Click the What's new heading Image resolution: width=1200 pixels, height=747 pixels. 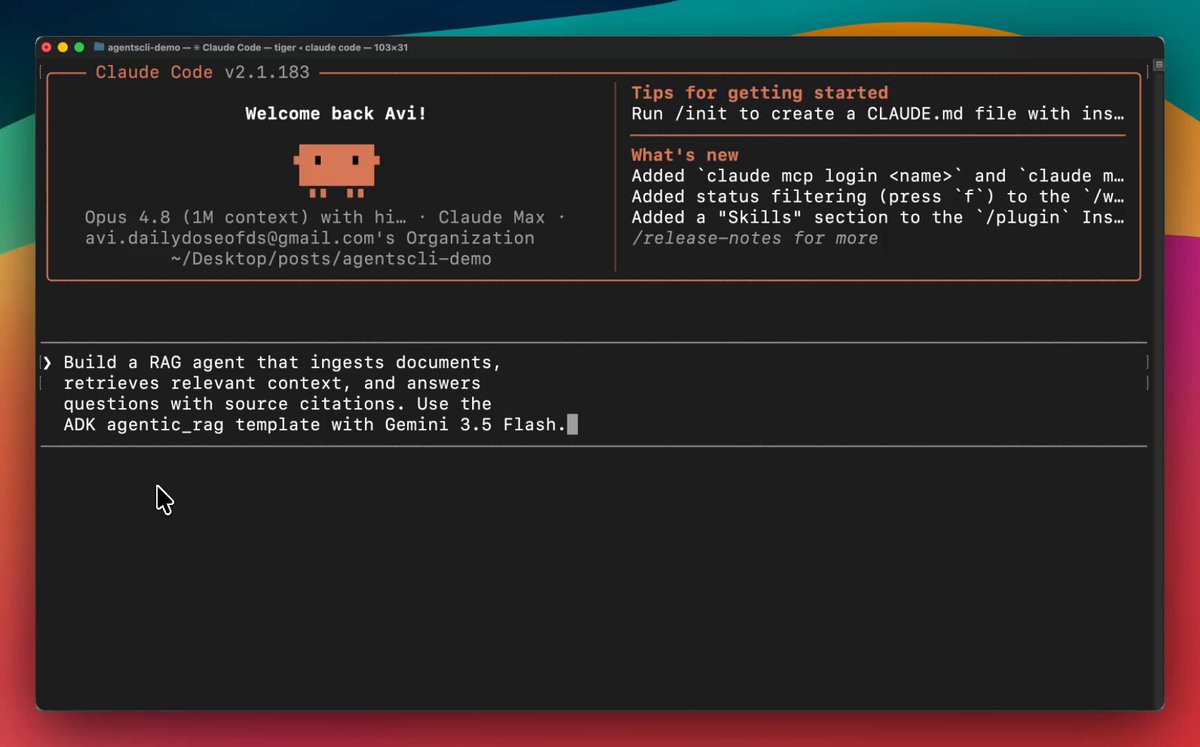pos(685,155)
